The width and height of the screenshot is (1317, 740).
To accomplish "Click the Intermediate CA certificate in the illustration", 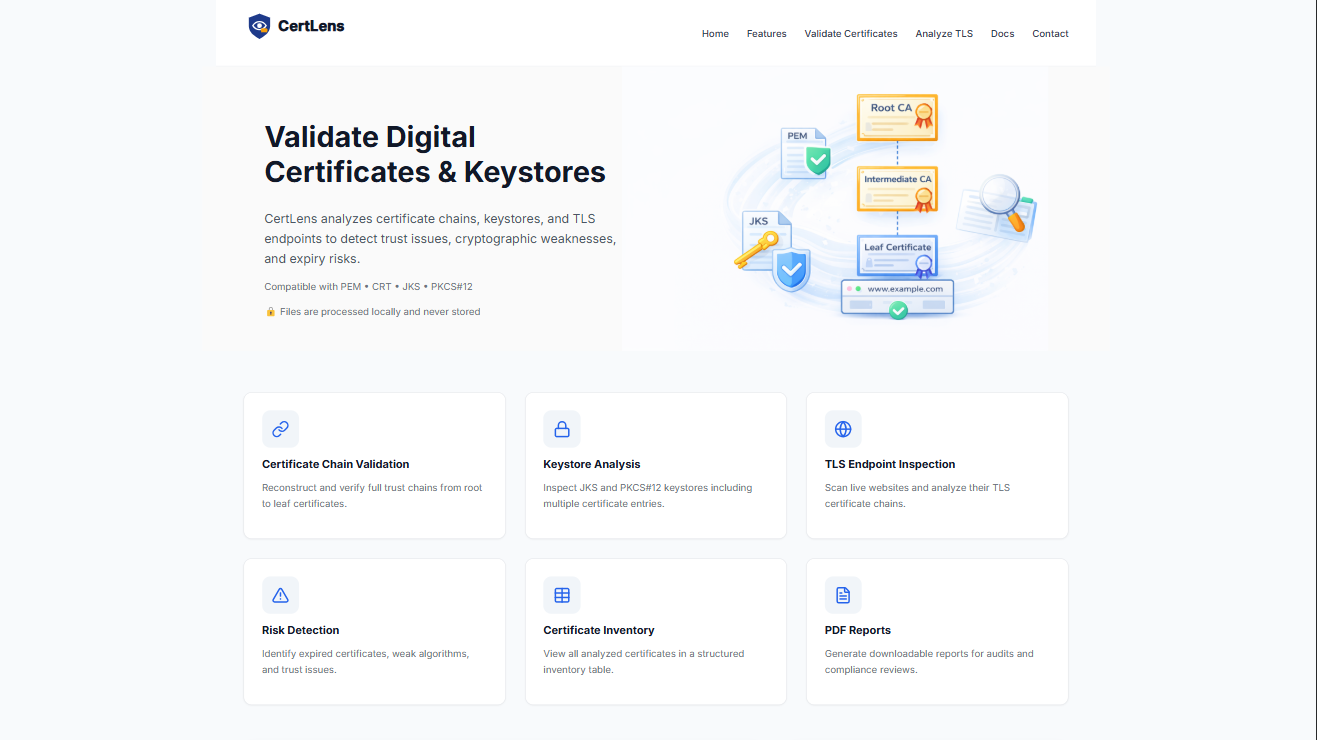I will [897, 189].
